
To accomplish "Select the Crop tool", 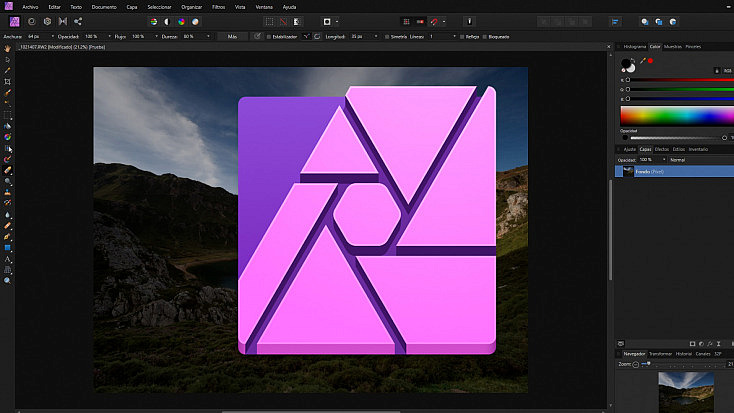I will click(7, 81).
